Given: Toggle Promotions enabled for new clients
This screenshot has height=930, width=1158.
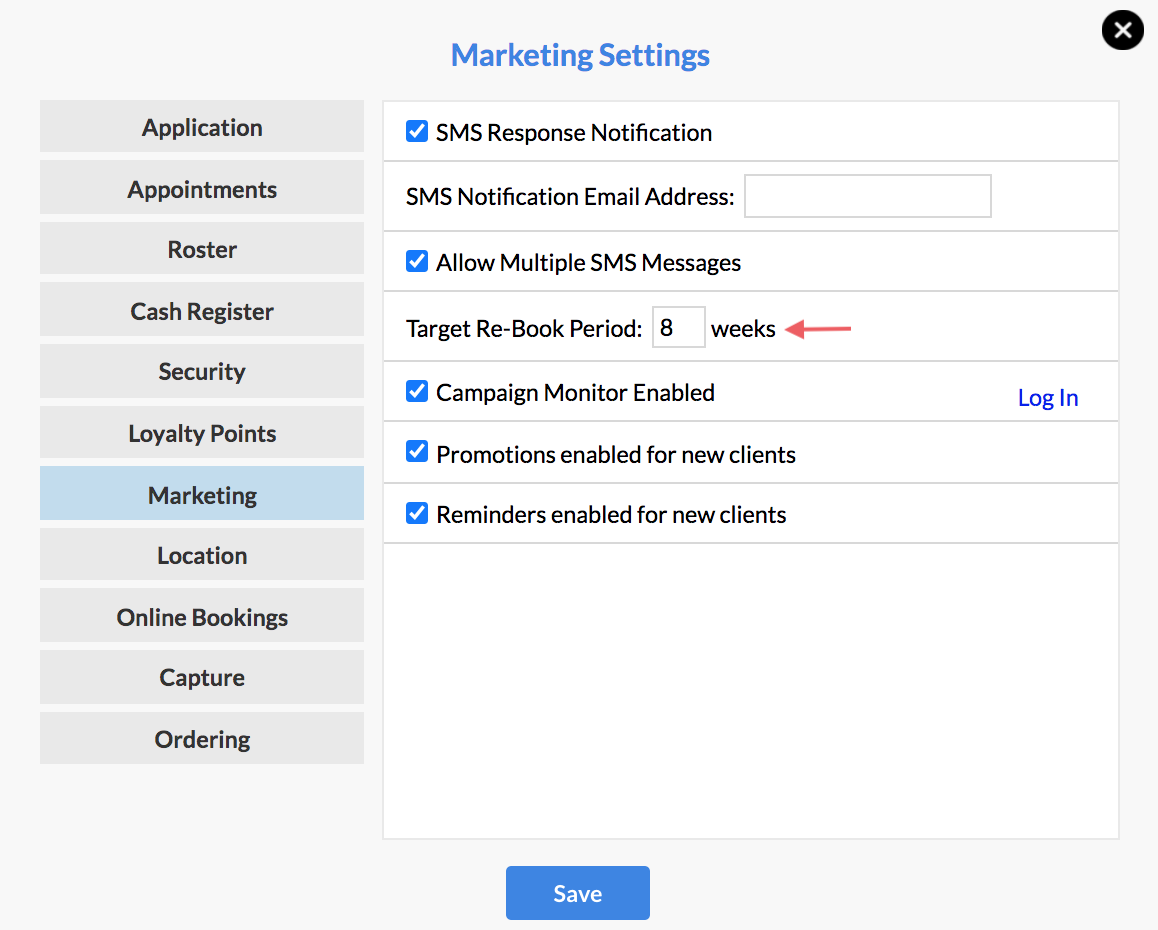Looking at the screenshot, I should click(417, 452).
